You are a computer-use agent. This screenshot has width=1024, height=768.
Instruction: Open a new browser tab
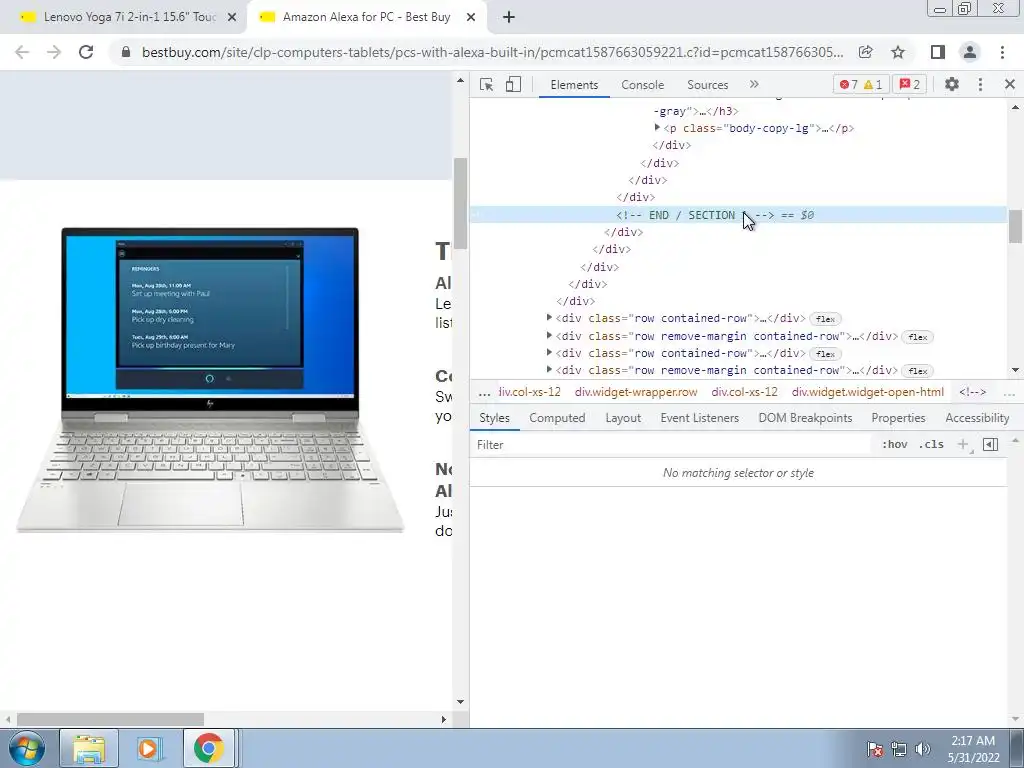pyautogui.click(x=509, y=18)
